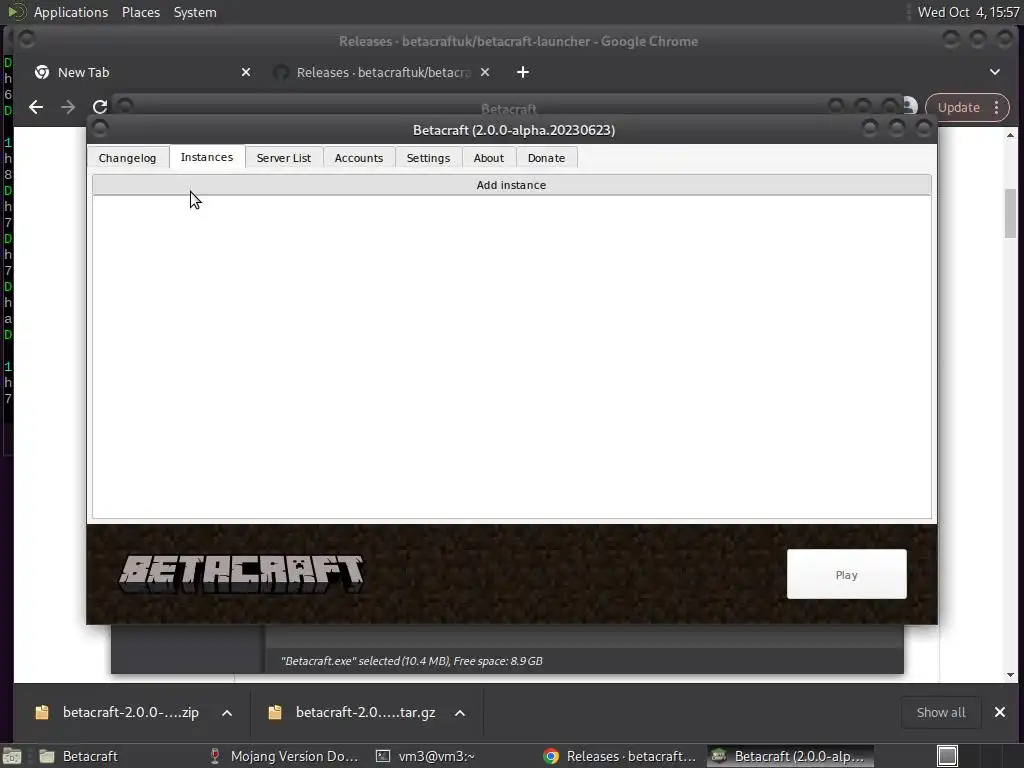The height and width of the screenshot is (768, 1024).
Task: Click the Add instance button
Action: (511, 185)
